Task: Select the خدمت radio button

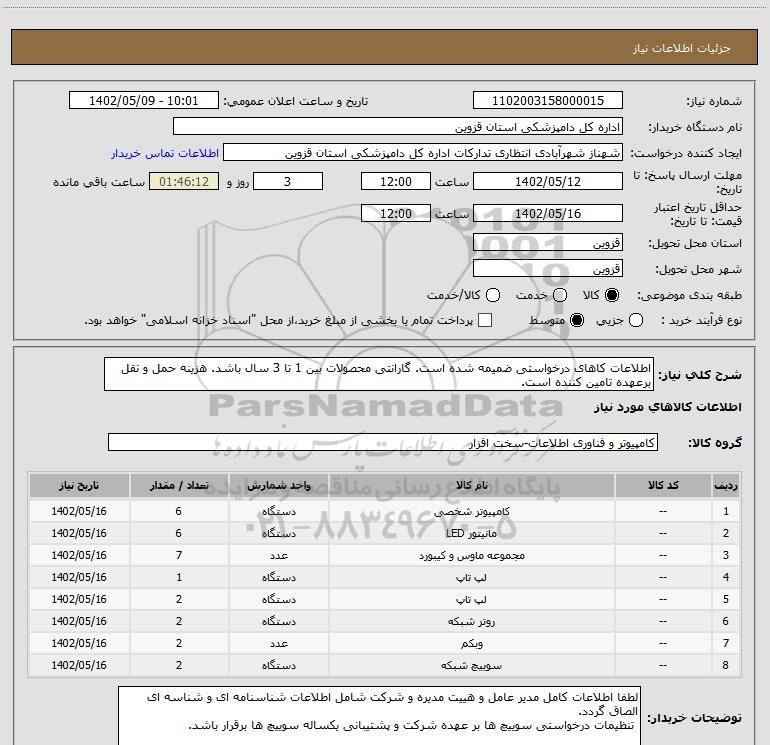Action: click(560, 295)
